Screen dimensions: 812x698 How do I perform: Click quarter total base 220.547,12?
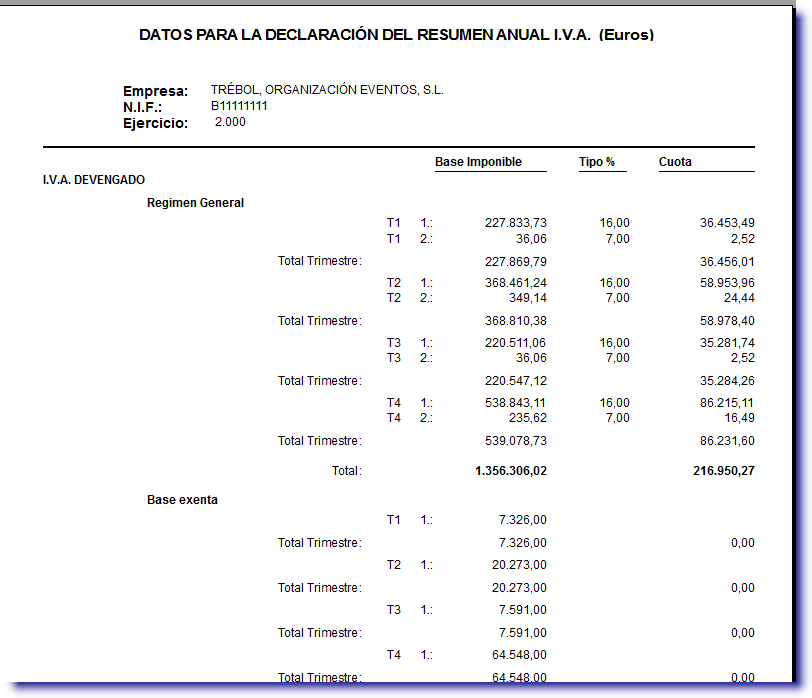click(516, 381)
